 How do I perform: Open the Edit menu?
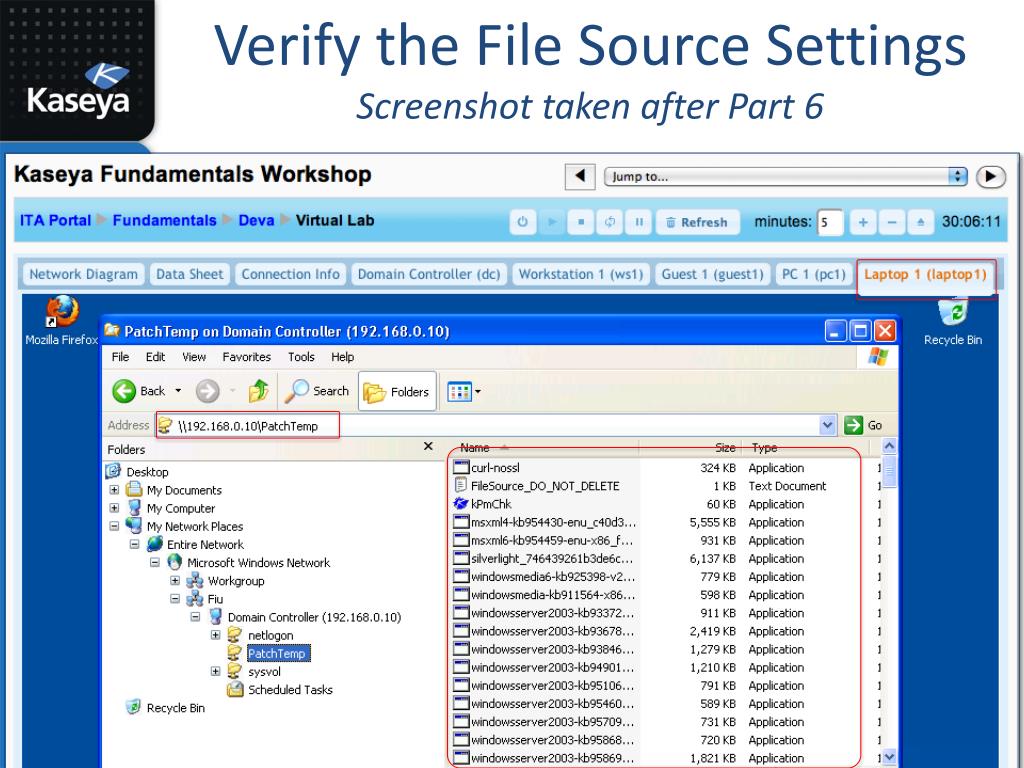(155, 357)
